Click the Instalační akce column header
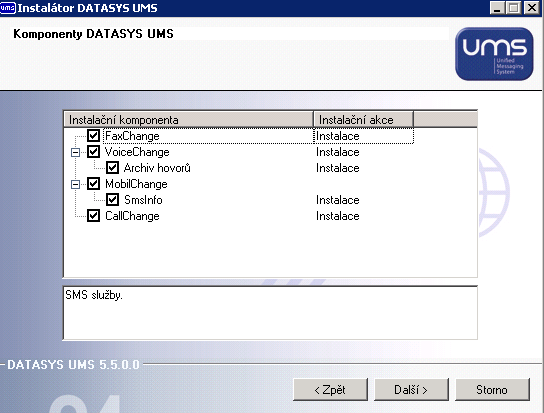This screenshot has height=413, width=544. pyautogui.click(x=363, y=120)
